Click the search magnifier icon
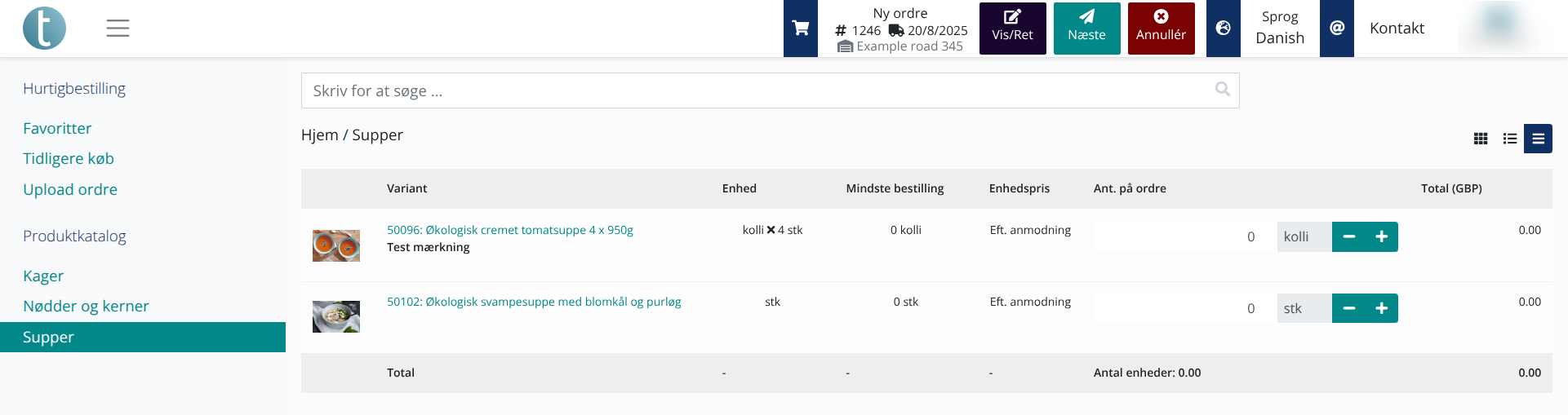Image resolution: width=1568 pixels, height=415 pixels. [1222, 90]
